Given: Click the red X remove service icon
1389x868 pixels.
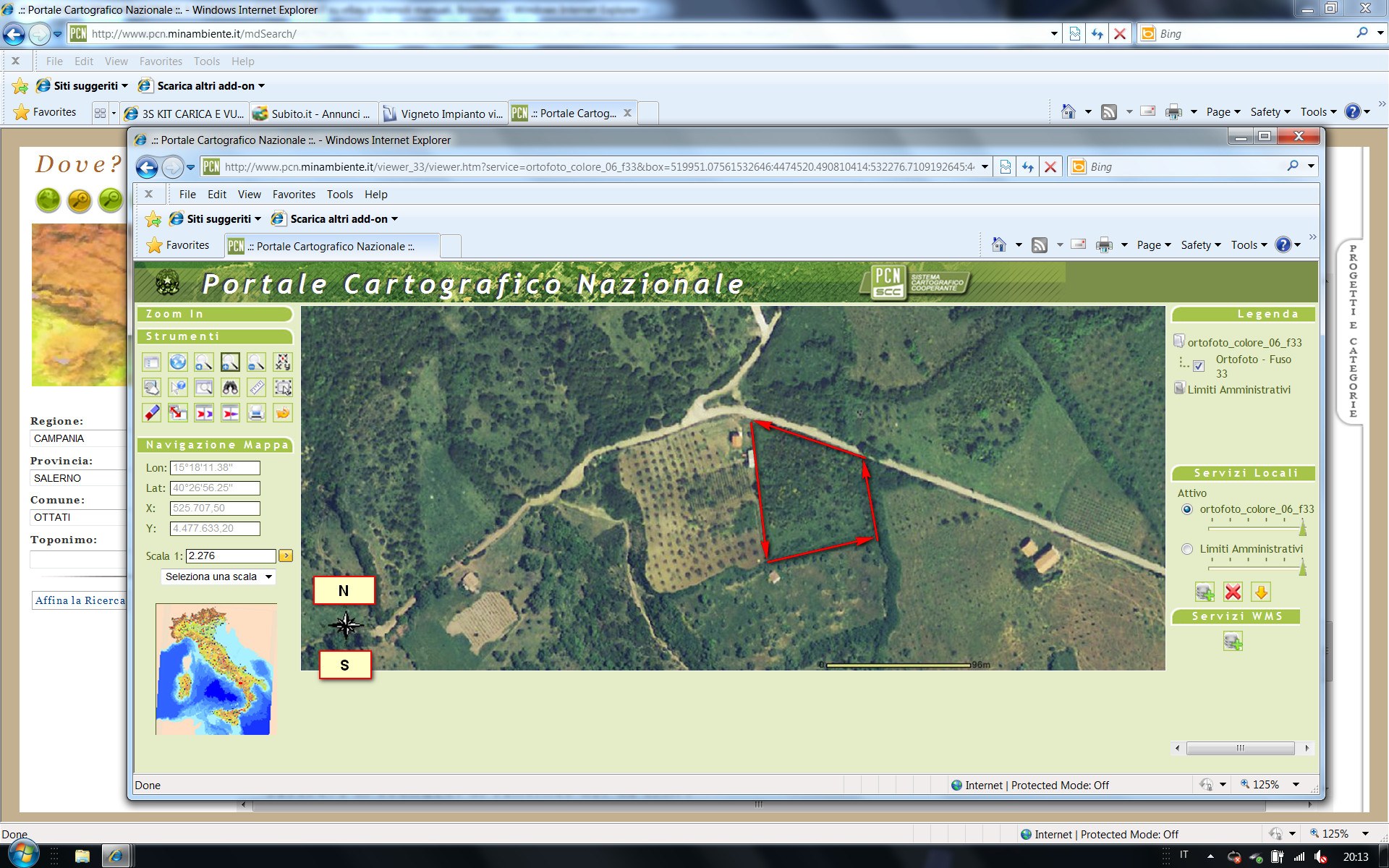Looking at the screenshot, I should coord(1233,592).
